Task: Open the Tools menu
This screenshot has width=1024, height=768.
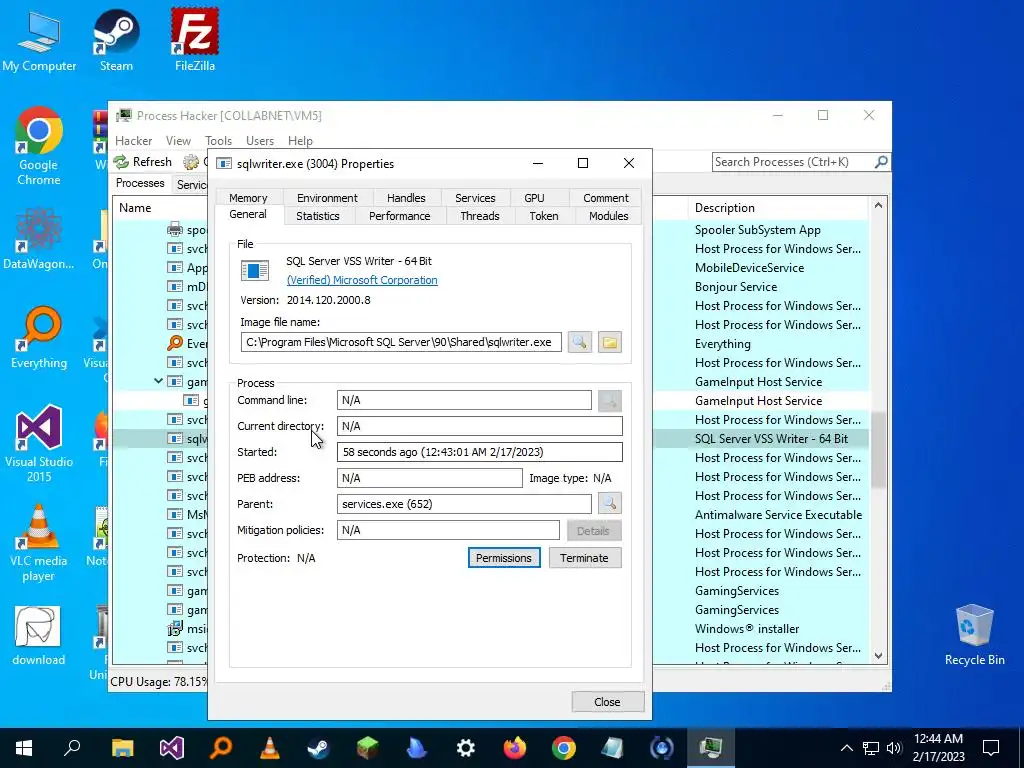Action: point(218,141)
